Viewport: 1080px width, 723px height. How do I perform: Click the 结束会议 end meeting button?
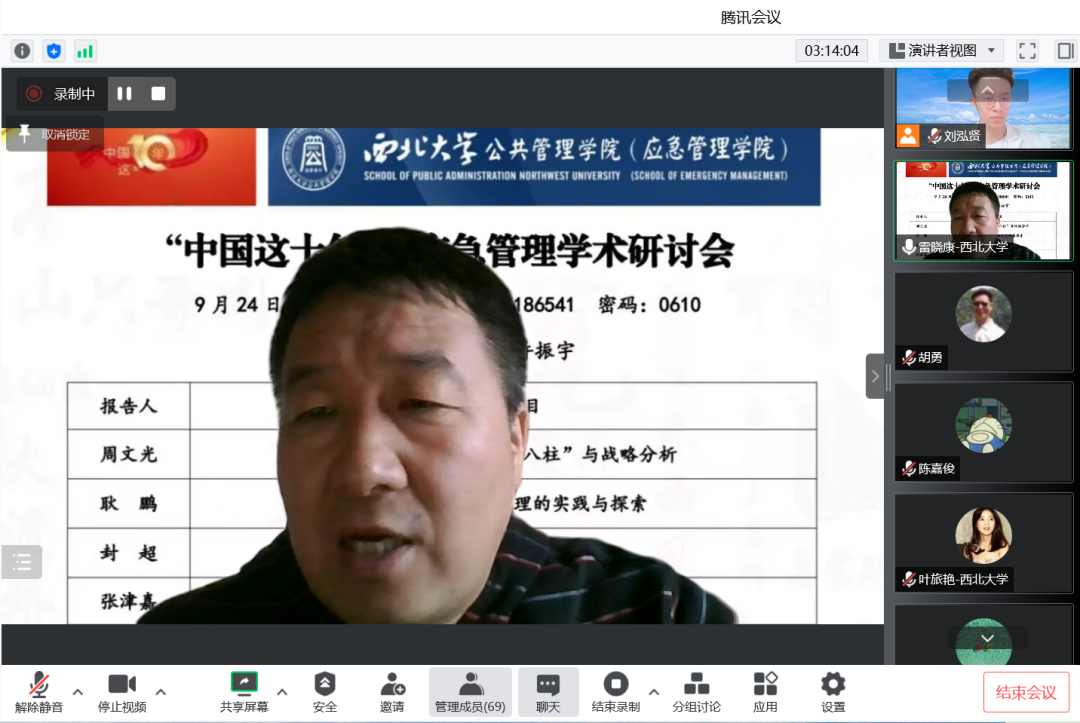point(1026,692)
